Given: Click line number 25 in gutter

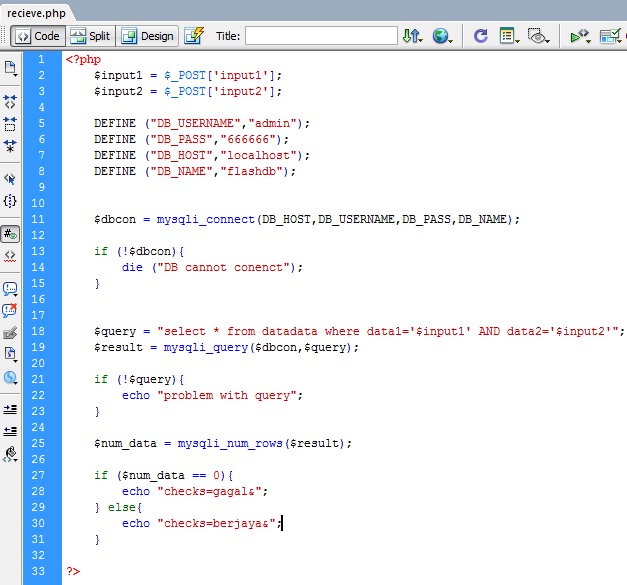Looking at the screenshot, I should 38,443.
